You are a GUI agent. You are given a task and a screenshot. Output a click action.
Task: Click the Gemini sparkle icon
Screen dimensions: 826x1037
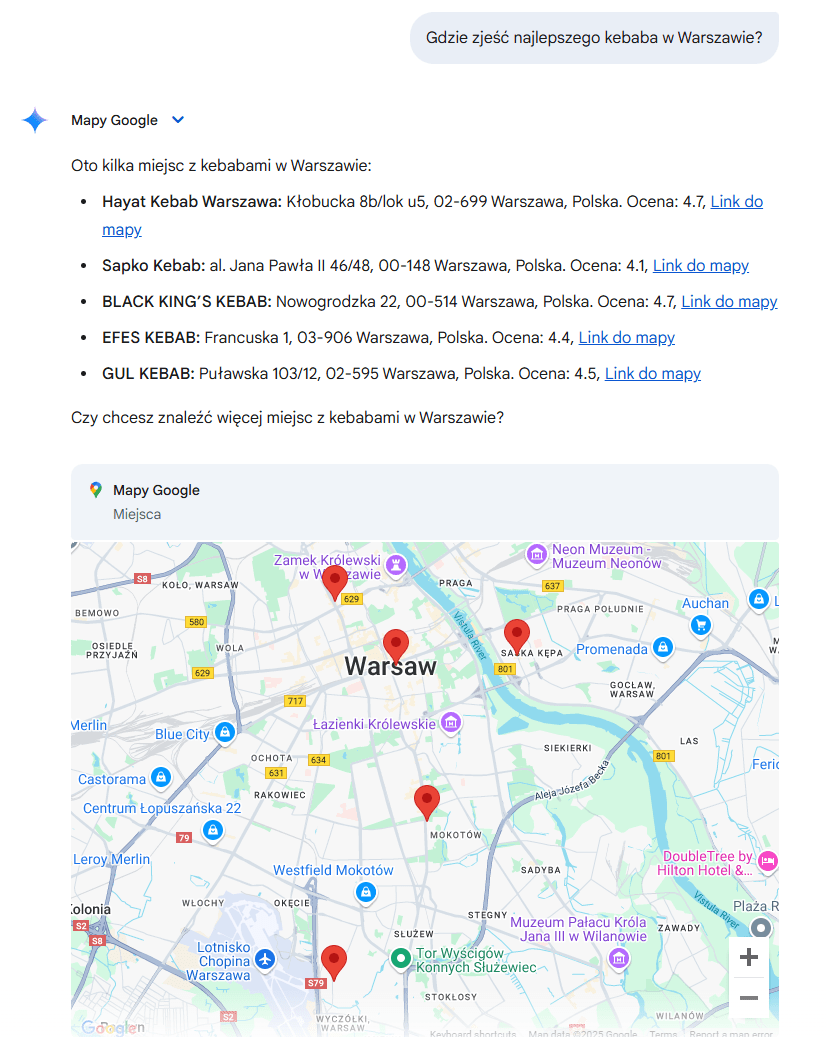tap(34, 120)
